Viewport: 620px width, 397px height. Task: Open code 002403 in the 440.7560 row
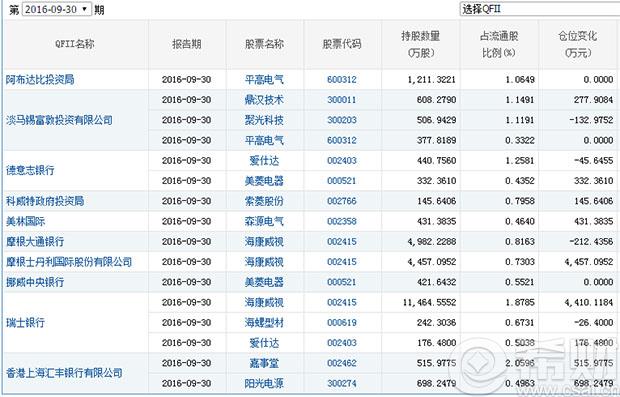pos(342,161)
